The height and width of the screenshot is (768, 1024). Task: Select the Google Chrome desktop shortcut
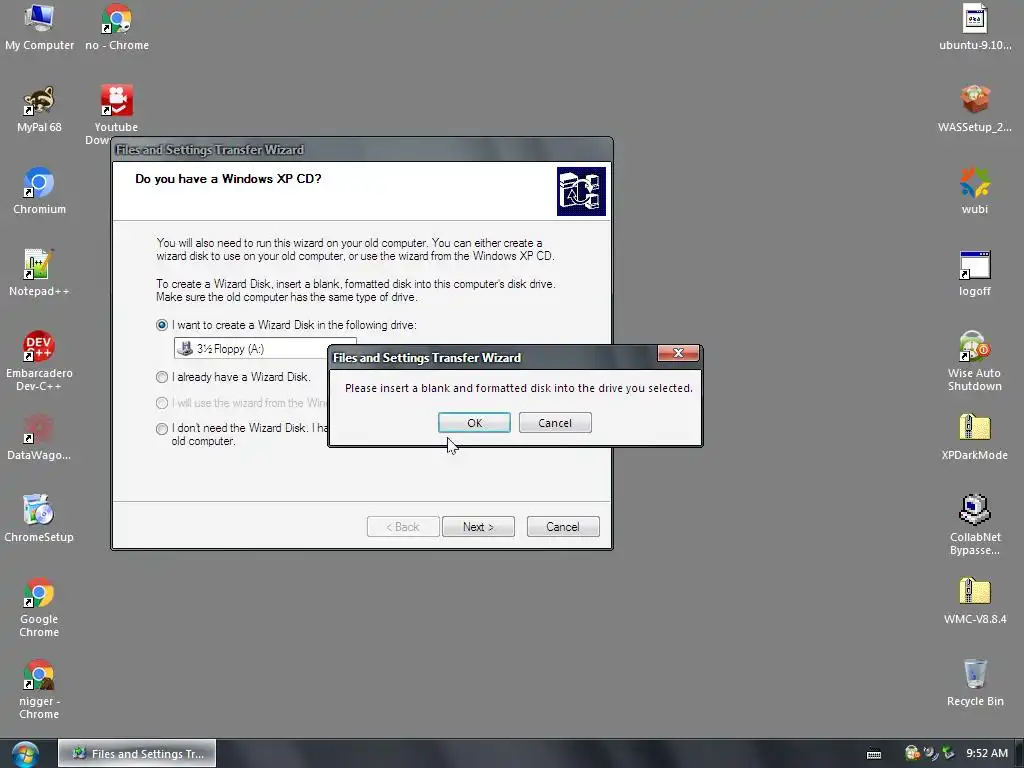click(x=39, y=607)
